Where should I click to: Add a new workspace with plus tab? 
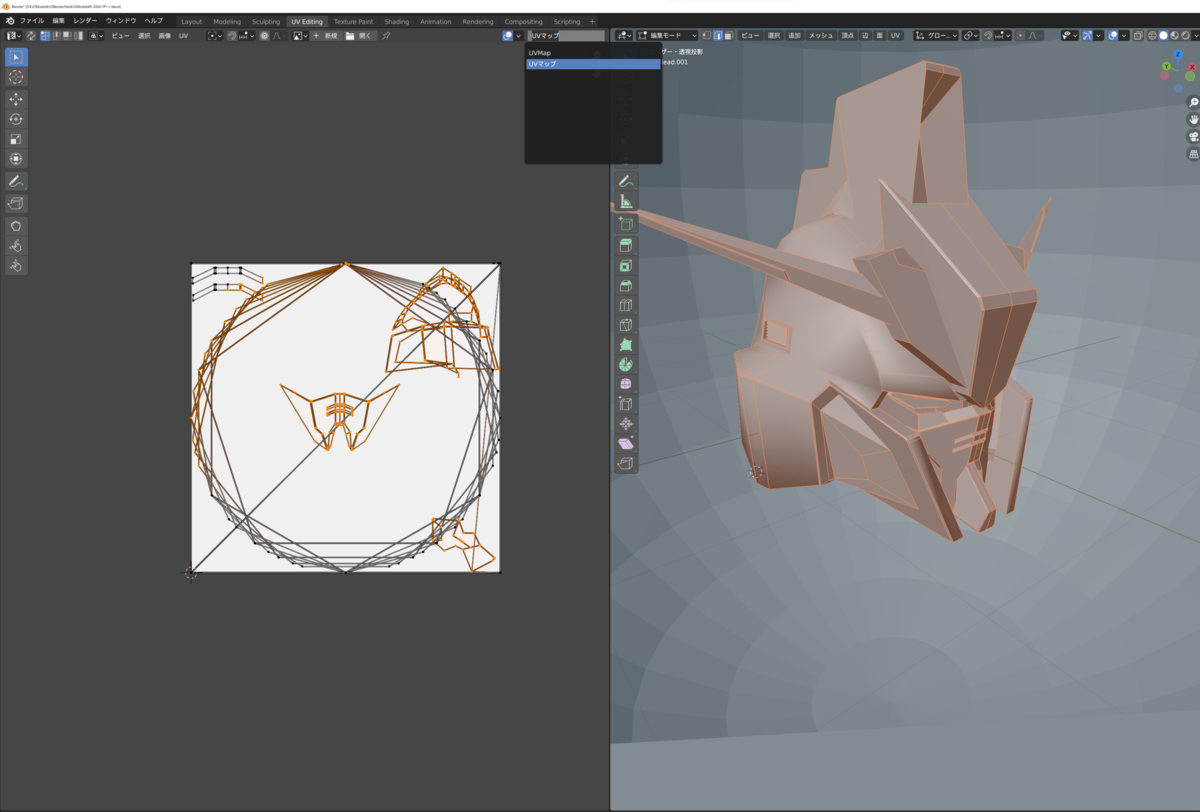(x=592, y=21)
